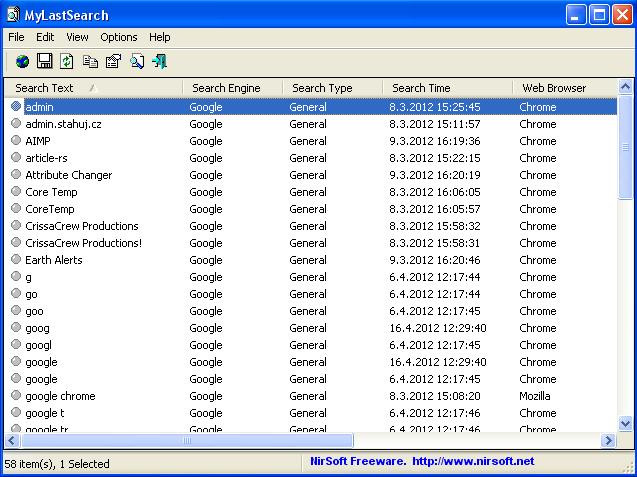Viewport: 637px width, 477px height.
Task: Click the round icon beside 'google t'
Action: [16, 412]
